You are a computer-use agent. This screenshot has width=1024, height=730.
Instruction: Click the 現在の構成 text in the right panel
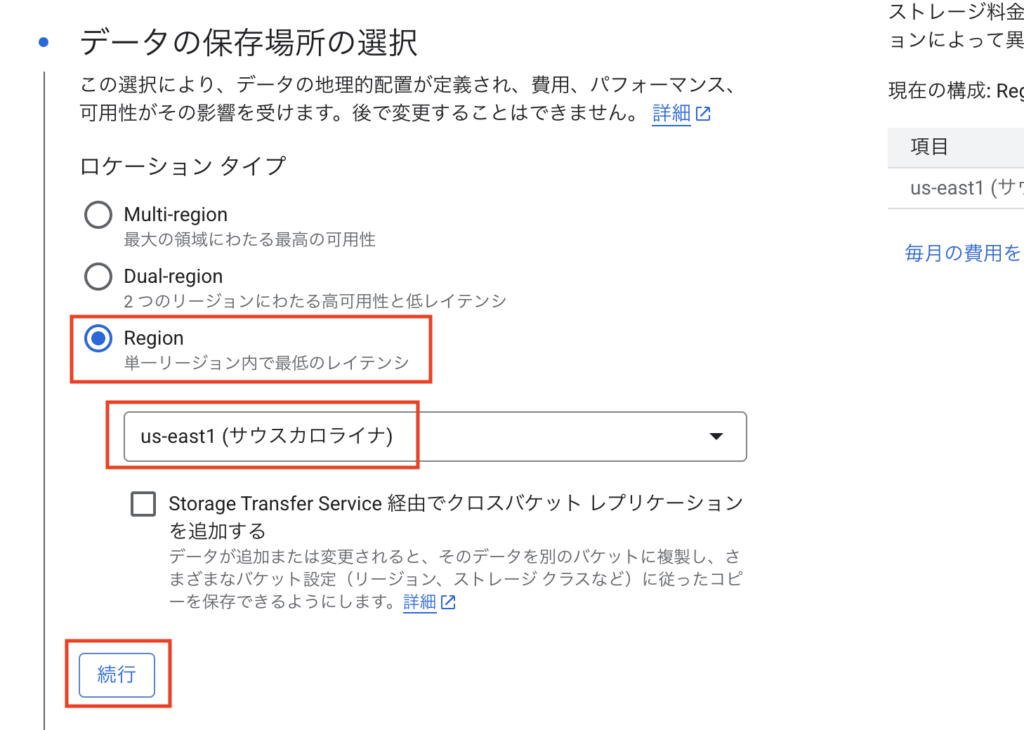938,91
